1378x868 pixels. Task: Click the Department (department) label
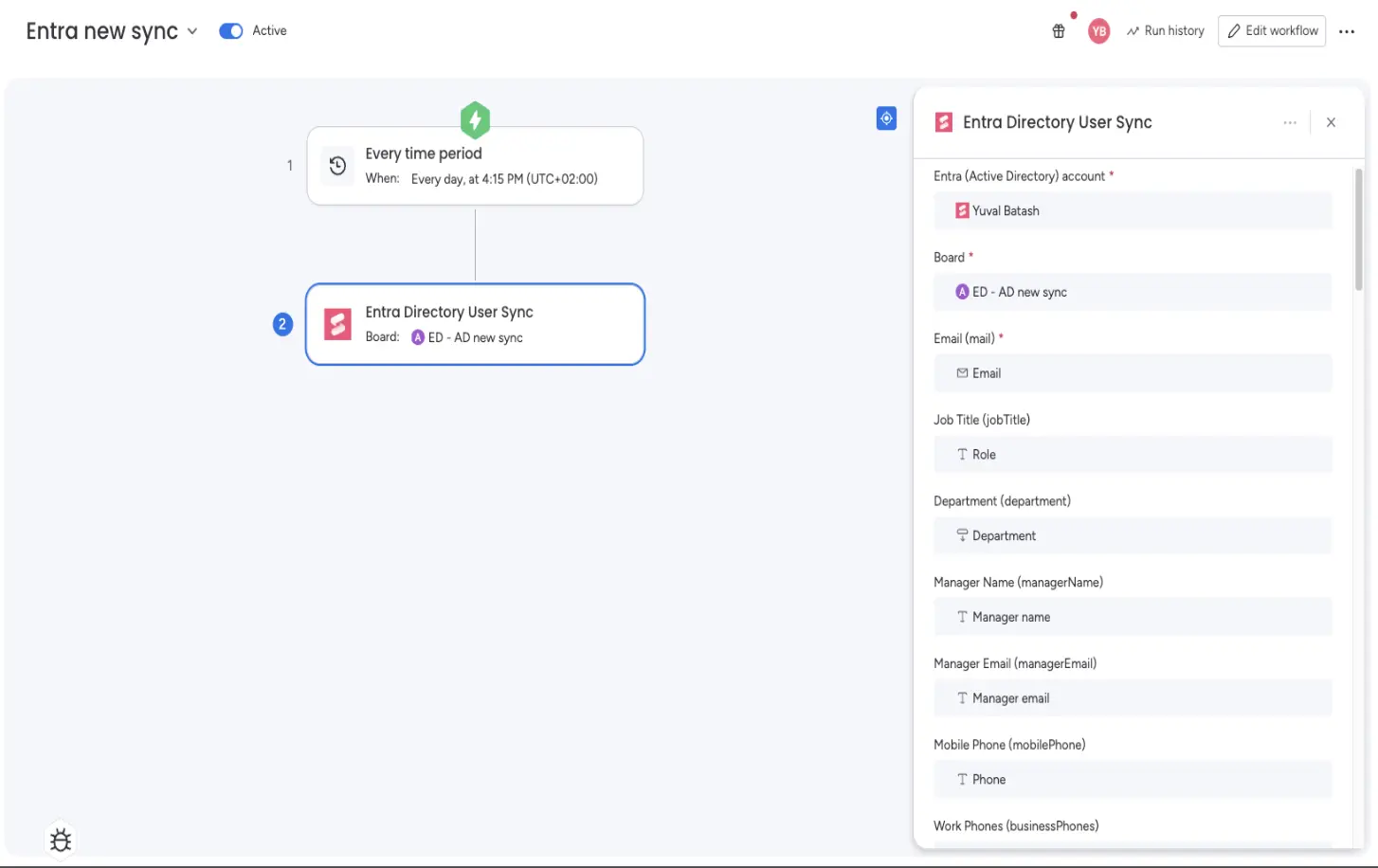click(1002, 501)
